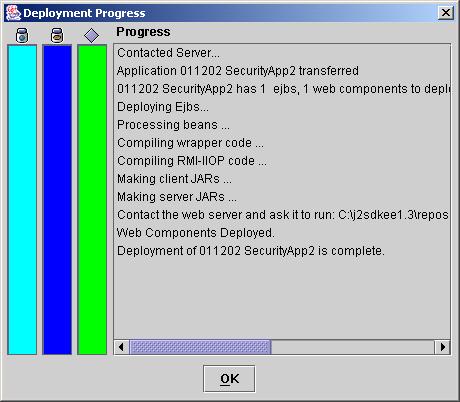
Task: Click the horizontal scrollbar thumb
Action: click(x=200, y=347)
